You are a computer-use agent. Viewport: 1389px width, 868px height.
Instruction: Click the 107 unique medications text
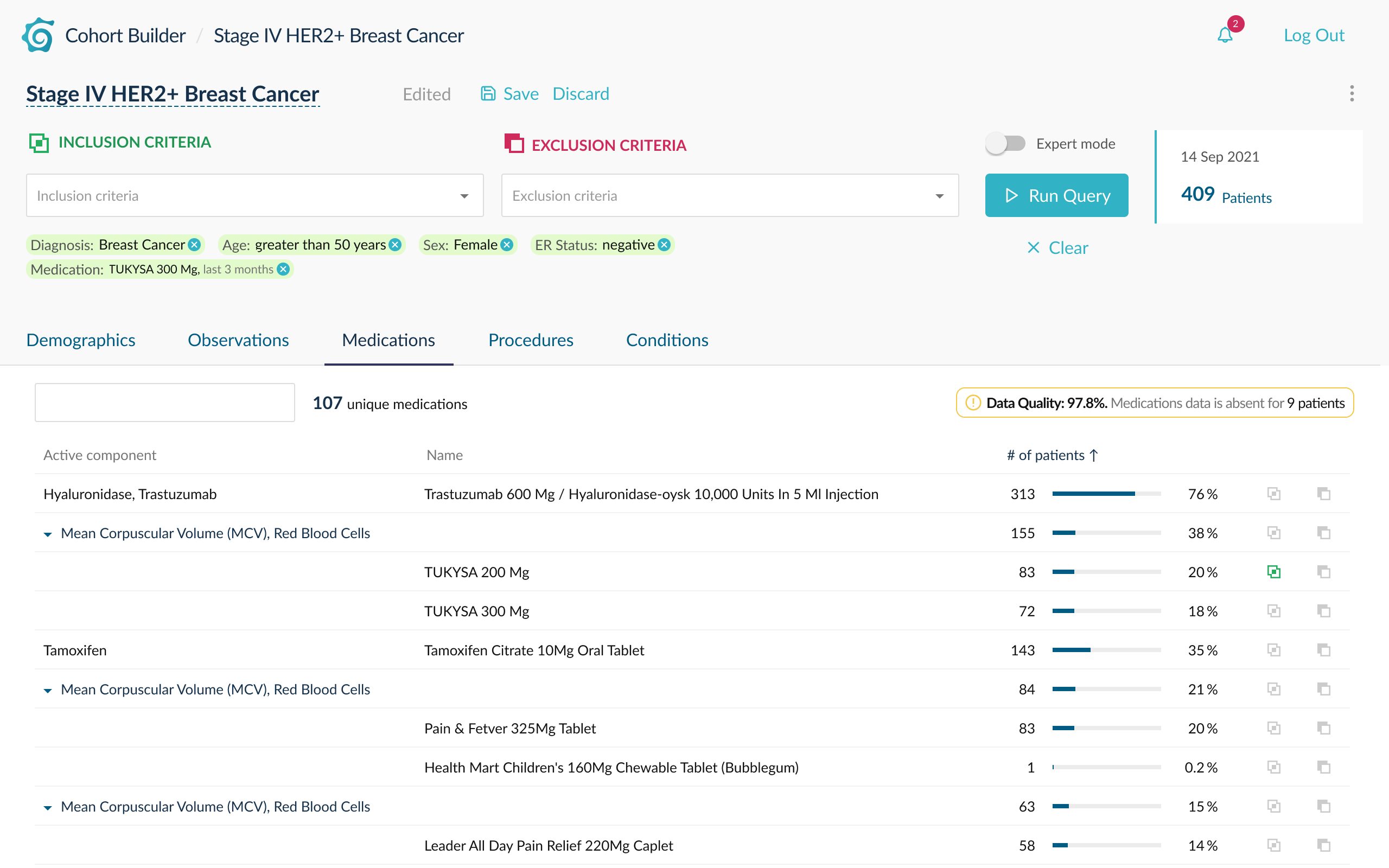click(x=390, y=403)
